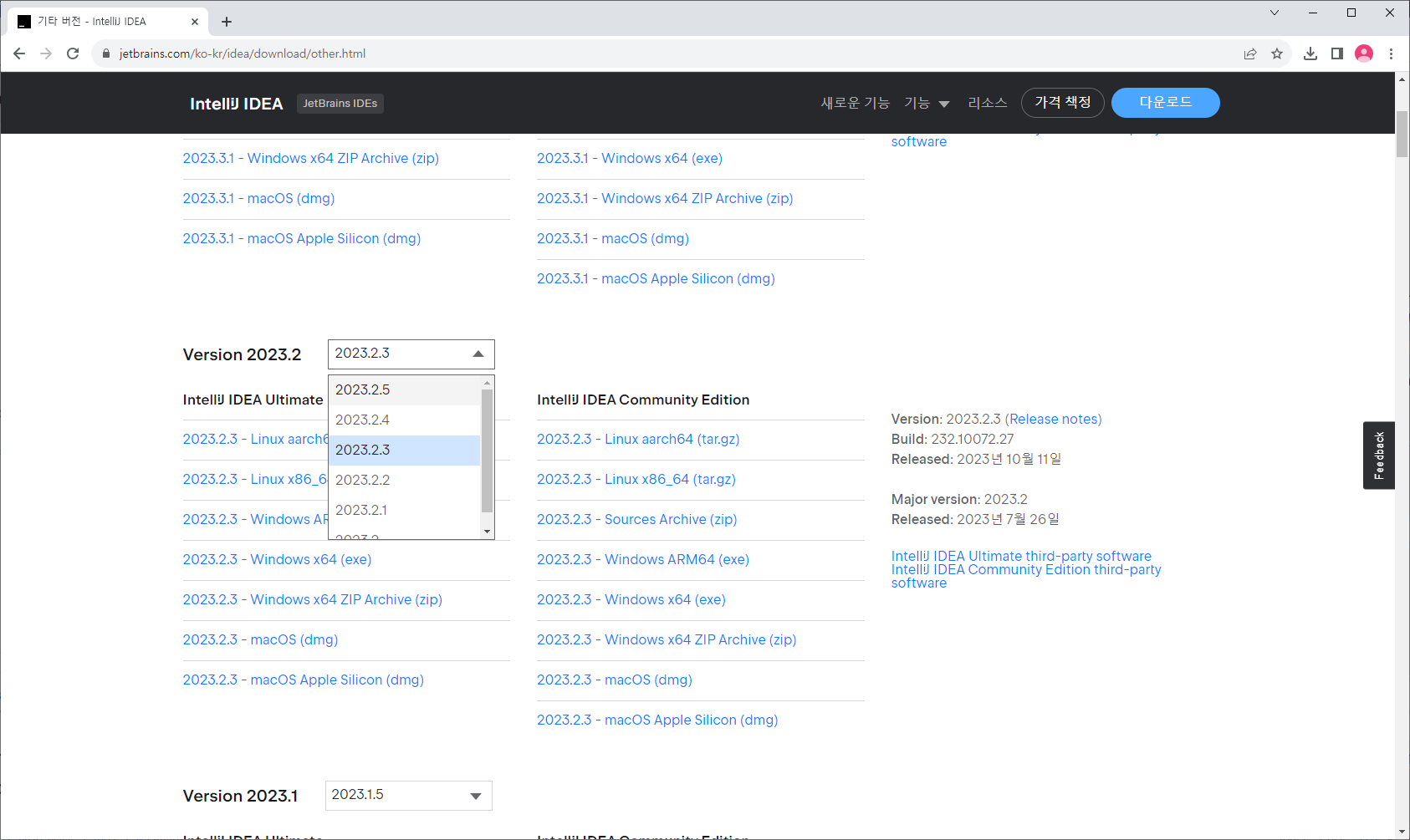Click the browser forward arrow
Viewport: 1410px width, 840px height.
pos(46,53)
